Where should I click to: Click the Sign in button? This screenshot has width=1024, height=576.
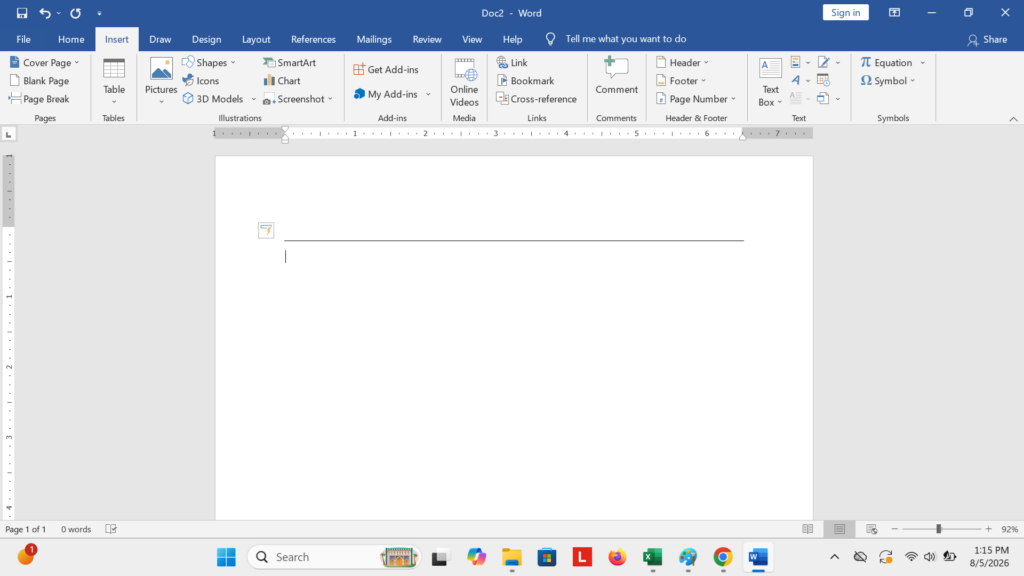(846, 12)
